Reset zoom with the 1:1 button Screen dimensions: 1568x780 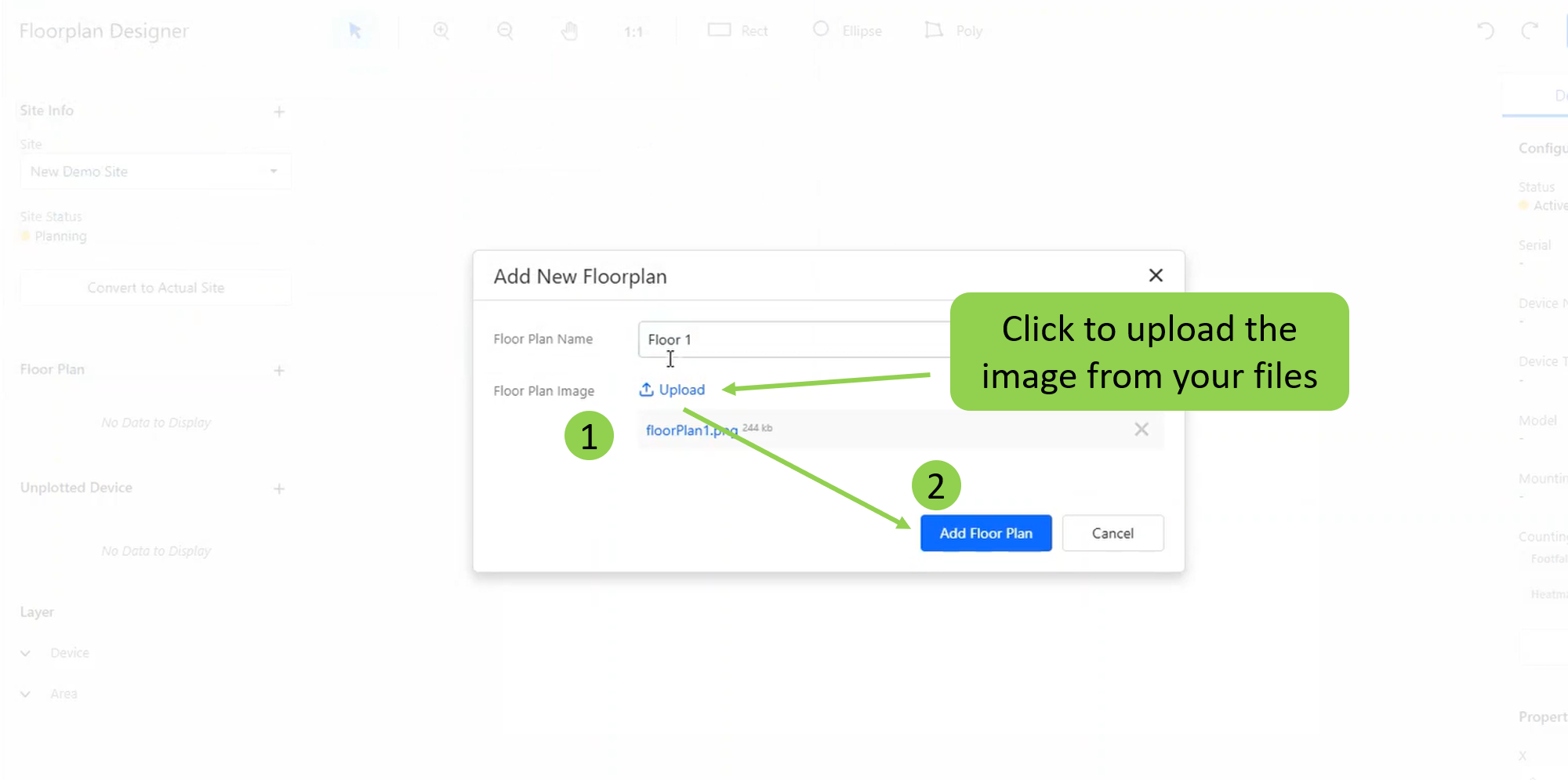(633, 32)
